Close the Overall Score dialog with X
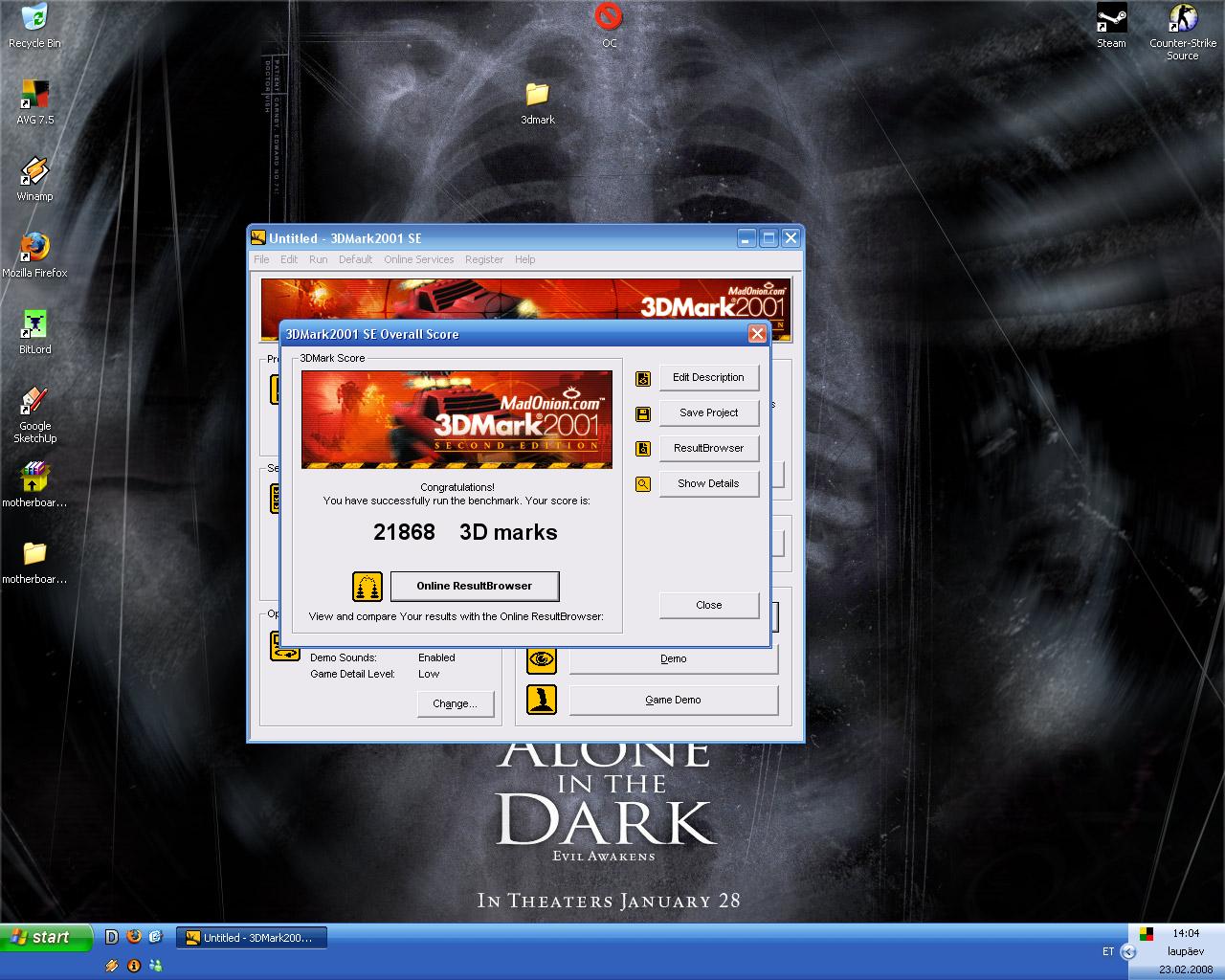The width and height of the screenshot is (1225, 980). coord(757,334)
